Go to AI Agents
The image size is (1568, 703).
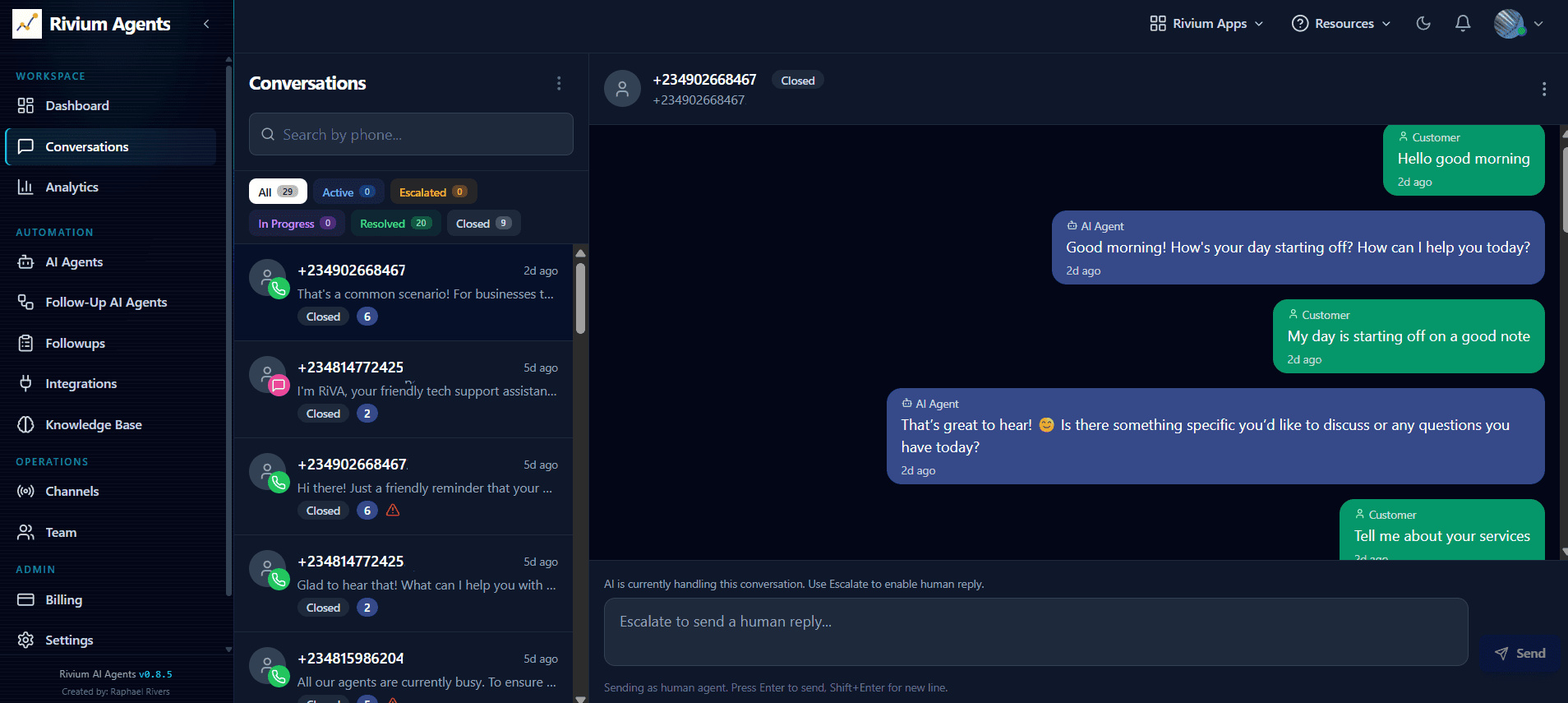click(110, 261)
